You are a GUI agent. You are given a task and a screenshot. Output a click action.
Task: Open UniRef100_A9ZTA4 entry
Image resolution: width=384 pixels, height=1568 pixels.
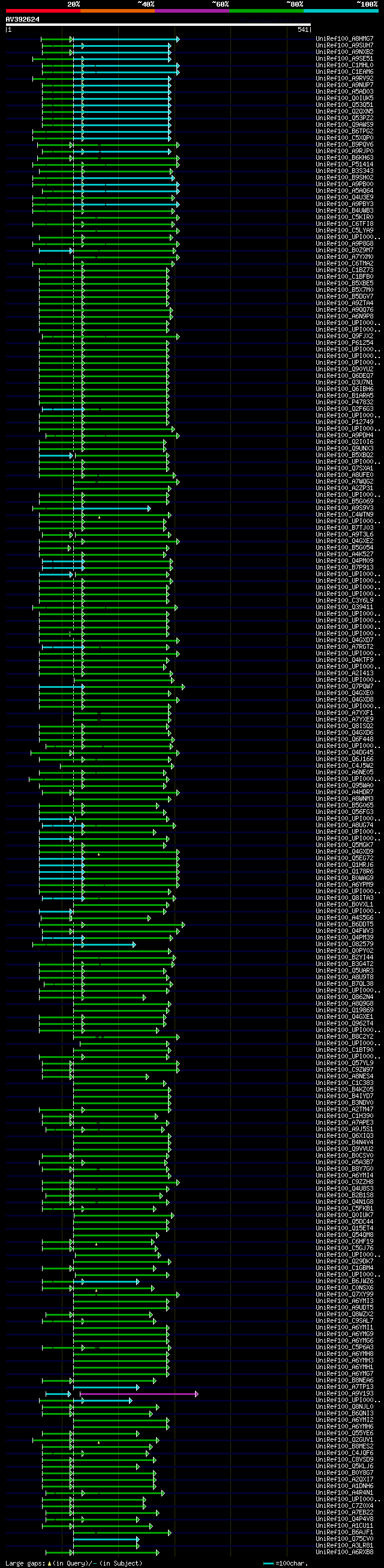click(x=344, y=303)
